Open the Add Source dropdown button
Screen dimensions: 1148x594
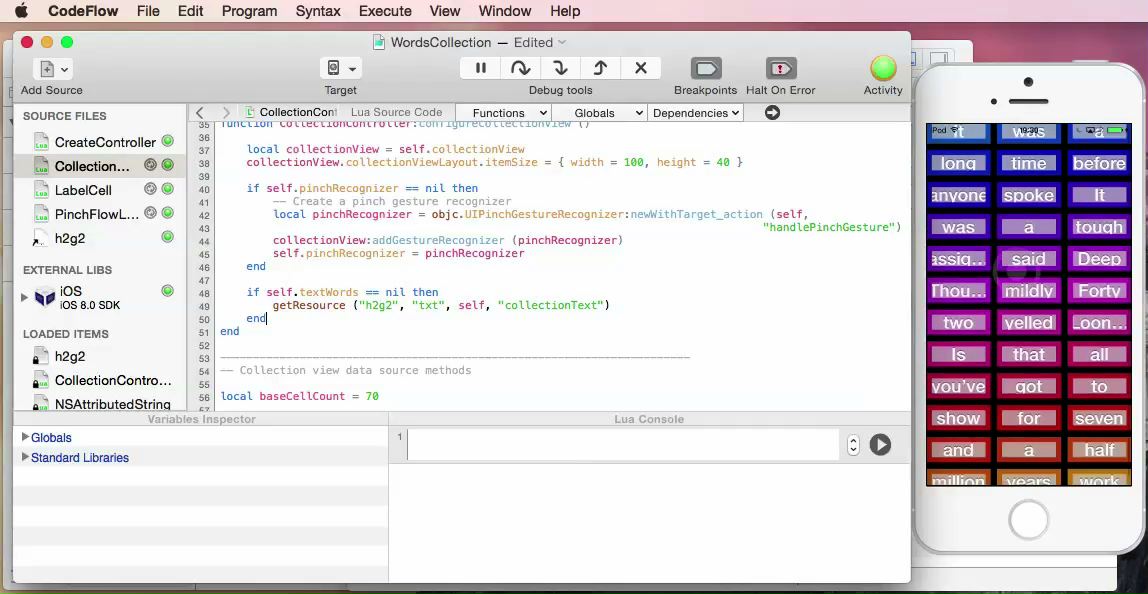coord(51,69)
